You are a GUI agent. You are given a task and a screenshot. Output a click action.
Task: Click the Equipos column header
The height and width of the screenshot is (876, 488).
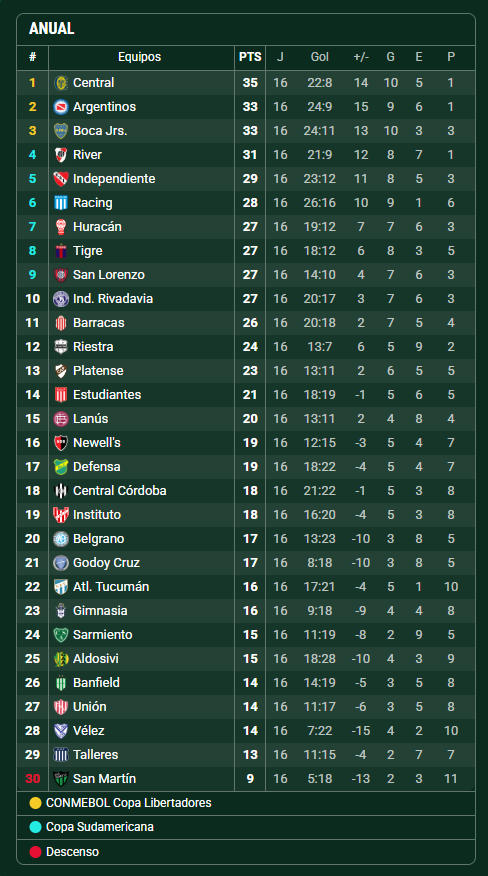tap(140, 57)
